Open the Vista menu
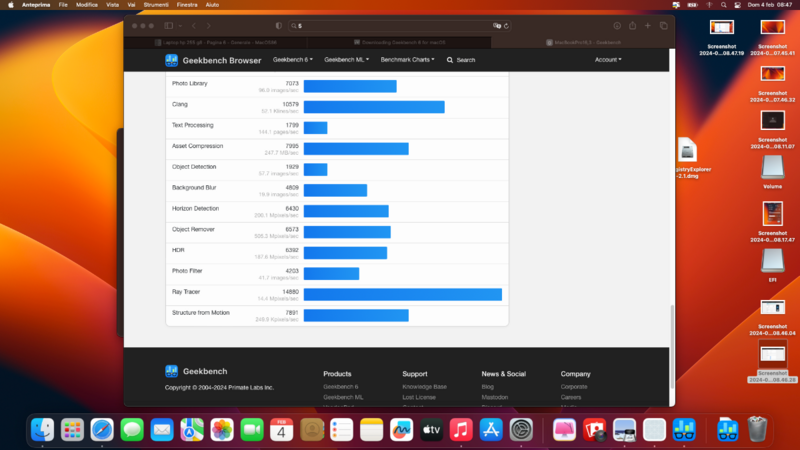800x450 pixels. 112,5
